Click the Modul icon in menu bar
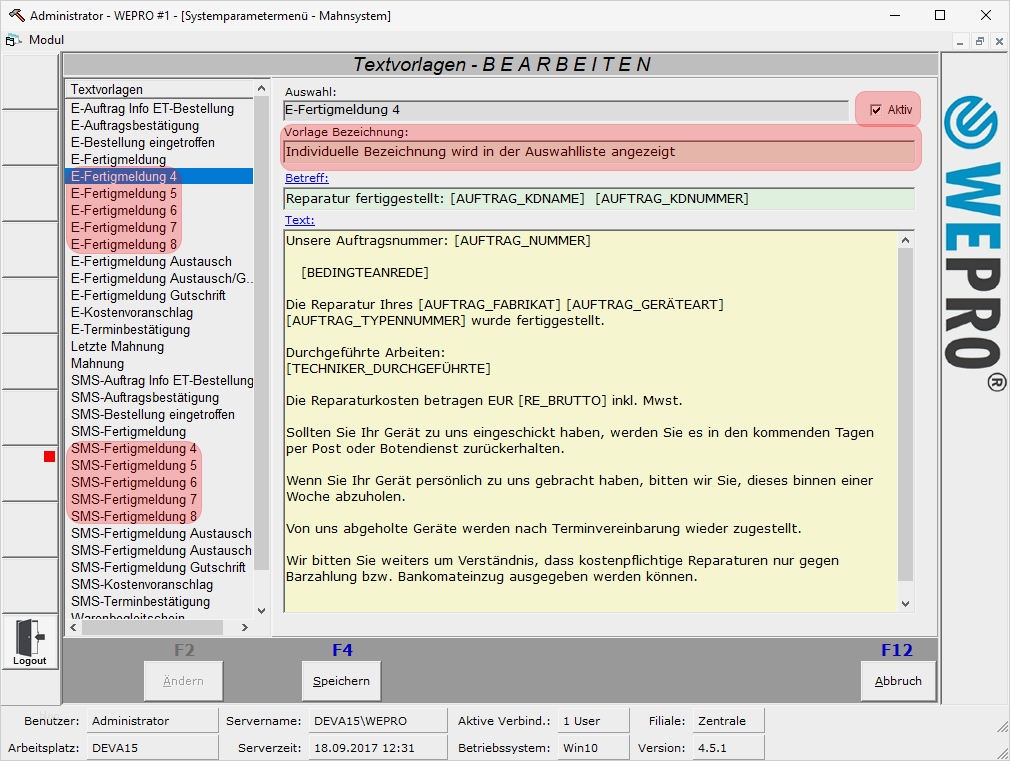Viewport: 1010px width, 761px height. pyautogui.click(x=14, y=40)
